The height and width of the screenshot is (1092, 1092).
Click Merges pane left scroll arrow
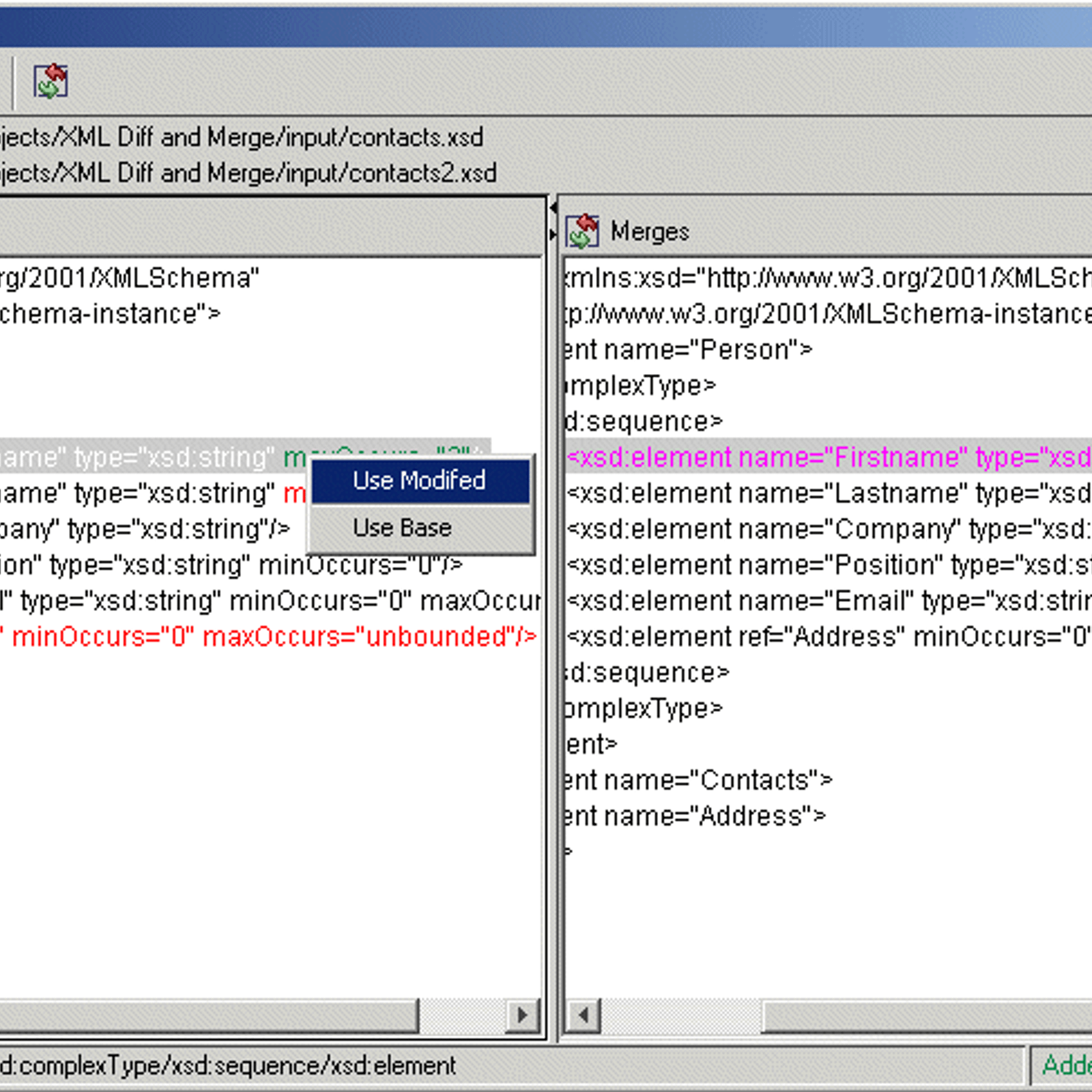click(x=584, y=1016)
